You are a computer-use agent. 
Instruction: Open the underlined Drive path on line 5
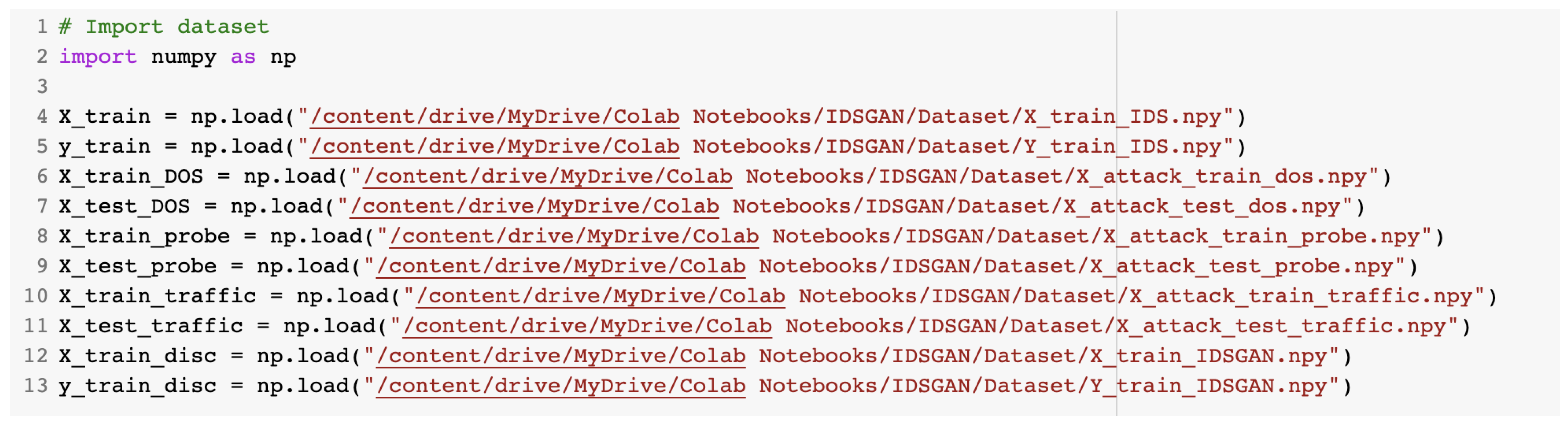494,146
